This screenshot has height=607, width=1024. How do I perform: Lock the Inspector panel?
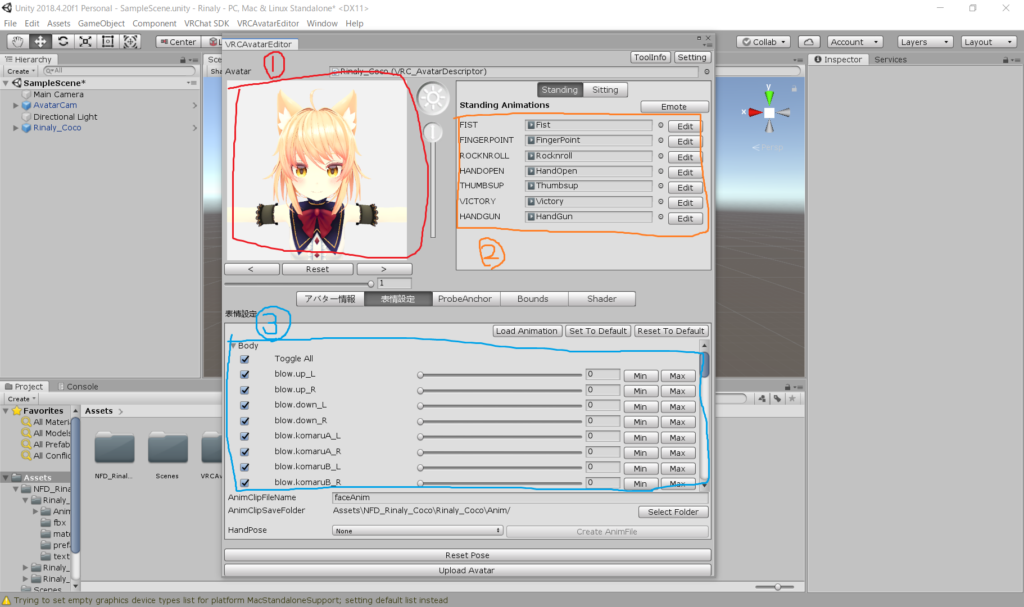(x=1006, y=59)
